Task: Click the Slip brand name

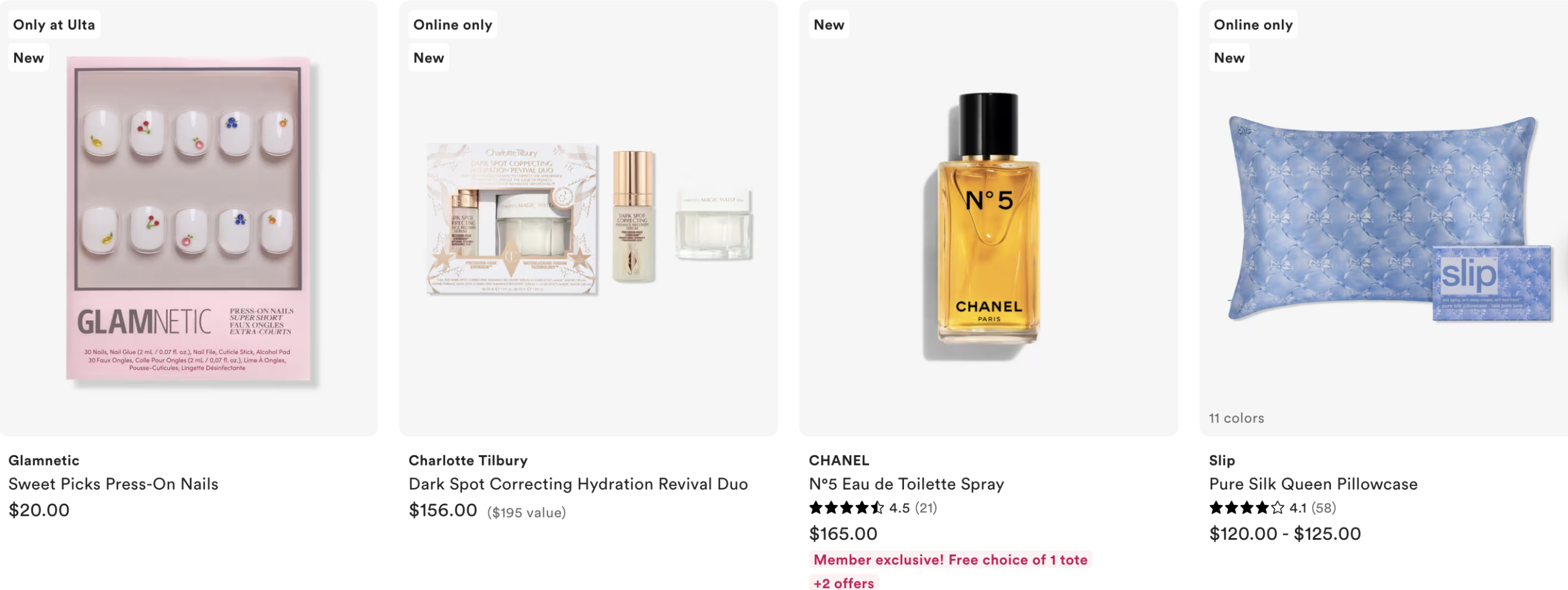Action: coord(1222,460)
